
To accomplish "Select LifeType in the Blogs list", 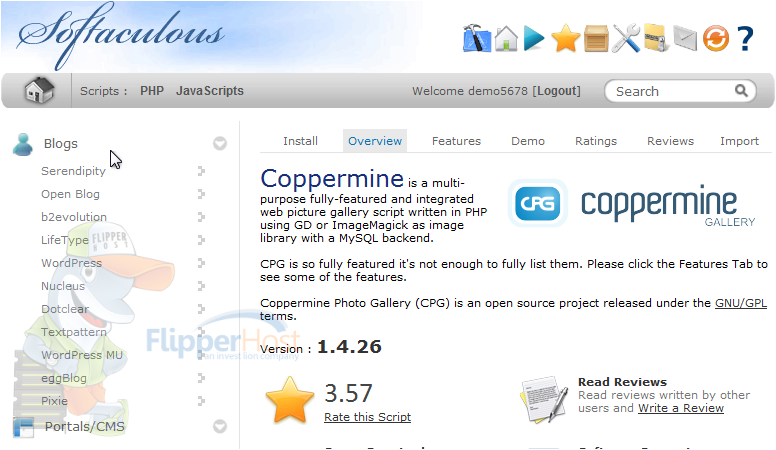I will [x=65, y=240].
